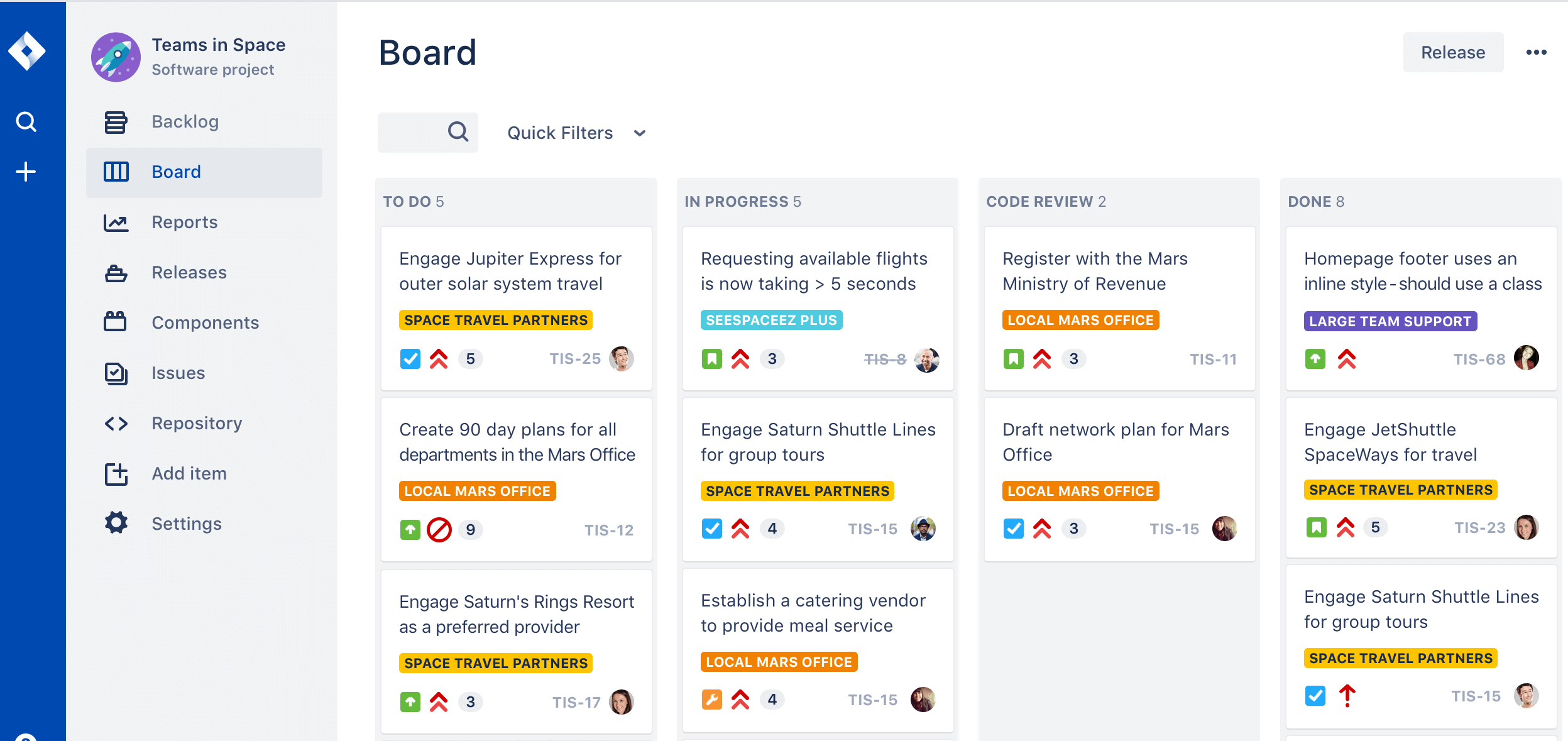Screen dimensions: 1568x741
Task: Click the Board icon in sidebar
Action: point(116,171)
